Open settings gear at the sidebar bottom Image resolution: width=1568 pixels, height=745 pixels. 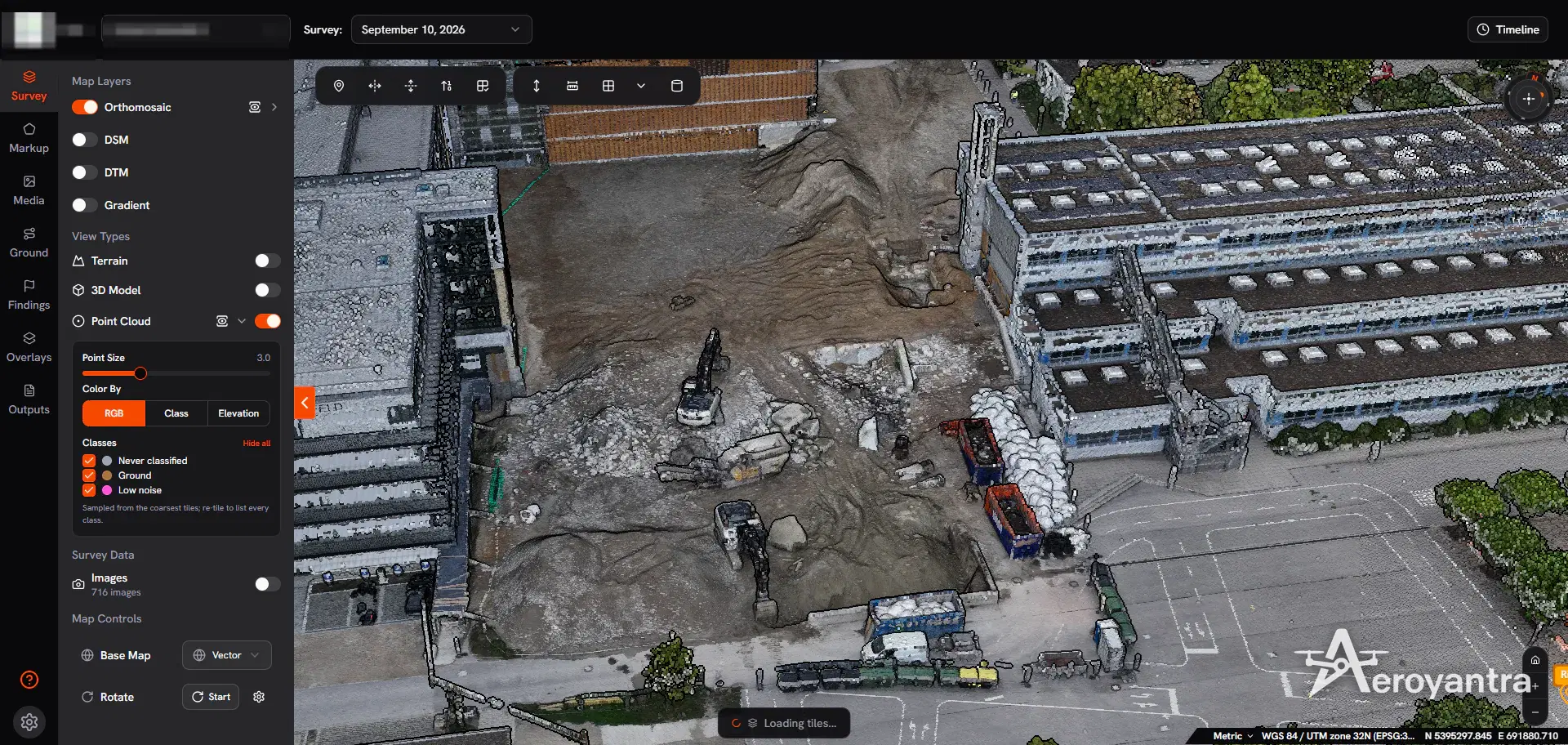click(x=29, y=722)
